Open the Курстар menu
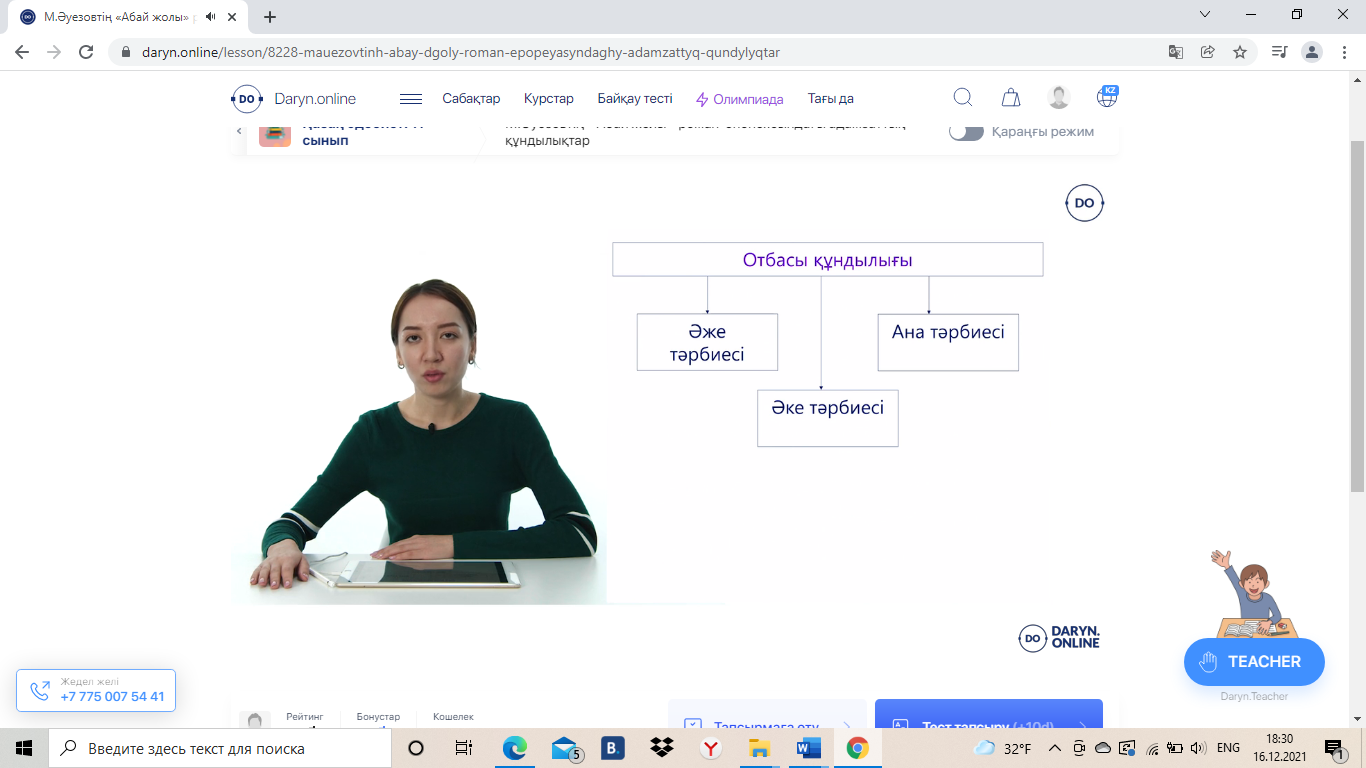Screen dimensions: 1366x768 (x=549, y=99)
